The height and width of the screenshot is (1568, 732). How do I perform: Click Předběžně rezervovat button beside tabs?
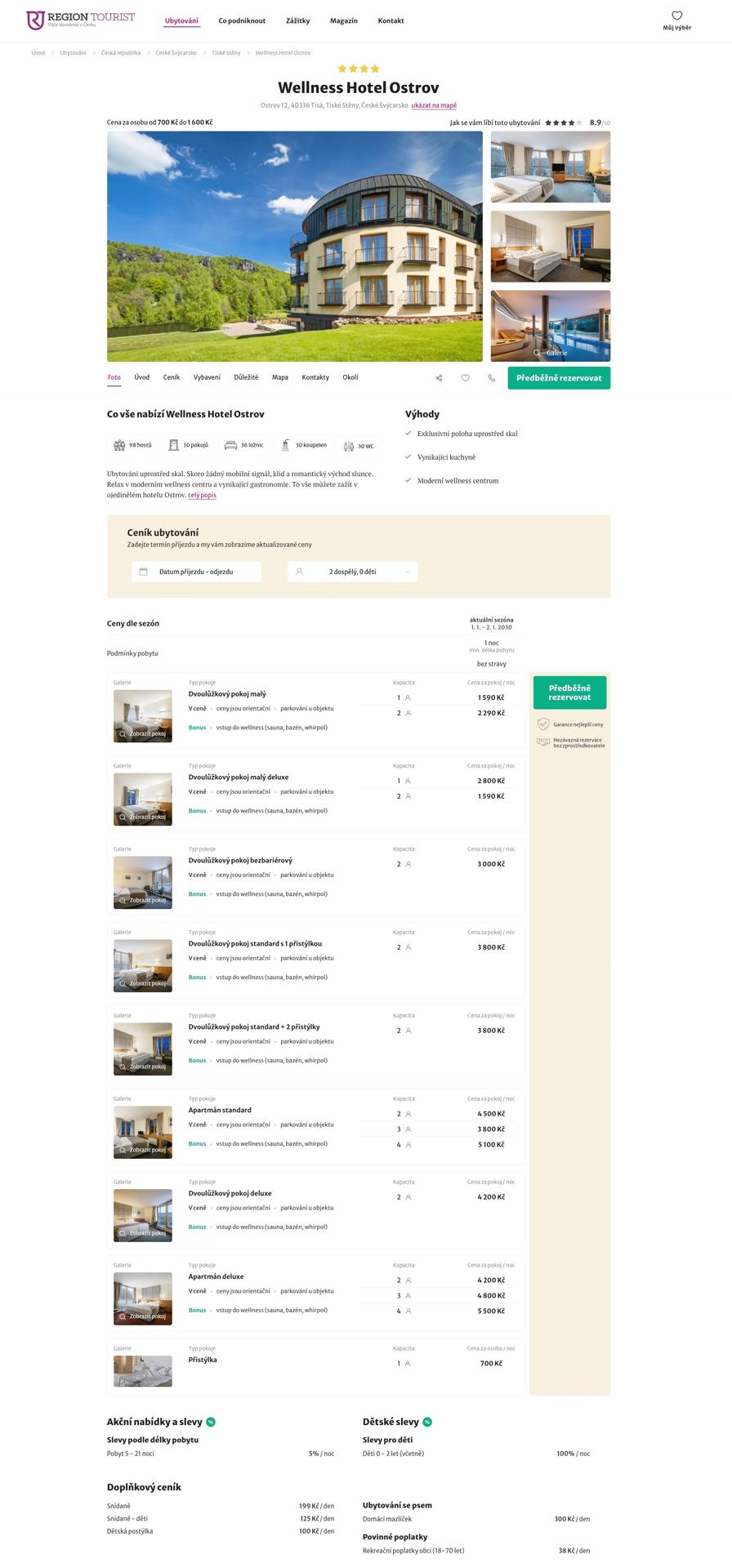click(x=559, y=378)
